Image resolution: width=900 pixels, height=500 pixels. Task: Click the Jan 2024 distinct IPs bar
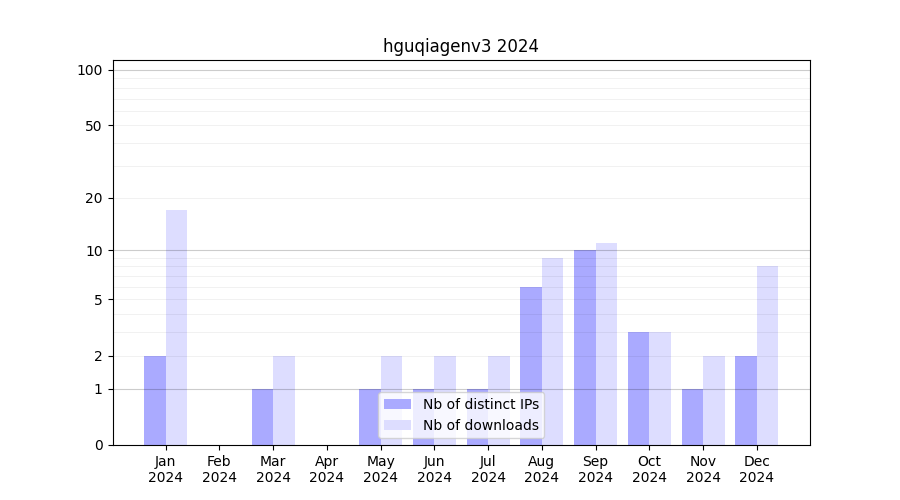tap(155, 400)
